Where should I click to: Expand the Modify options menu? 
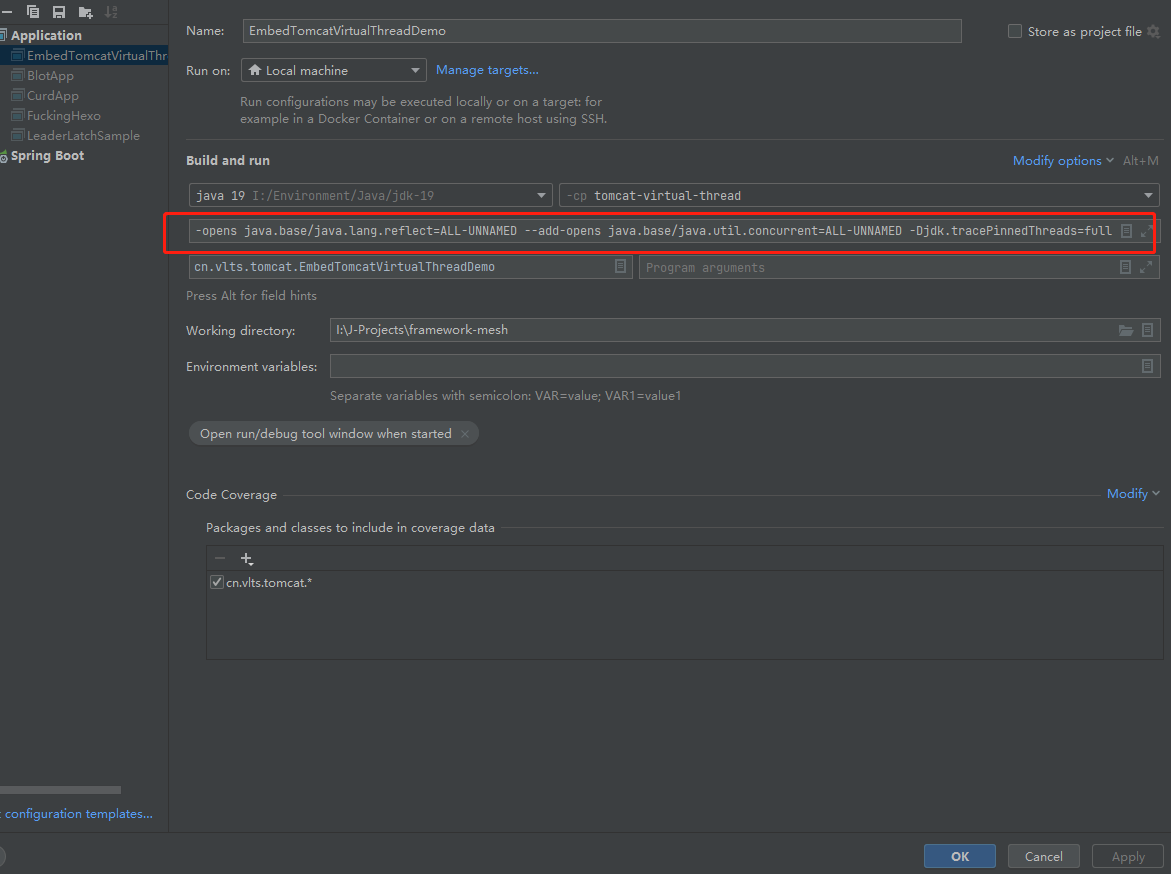pyautogui.click(x=1063, y=161)
